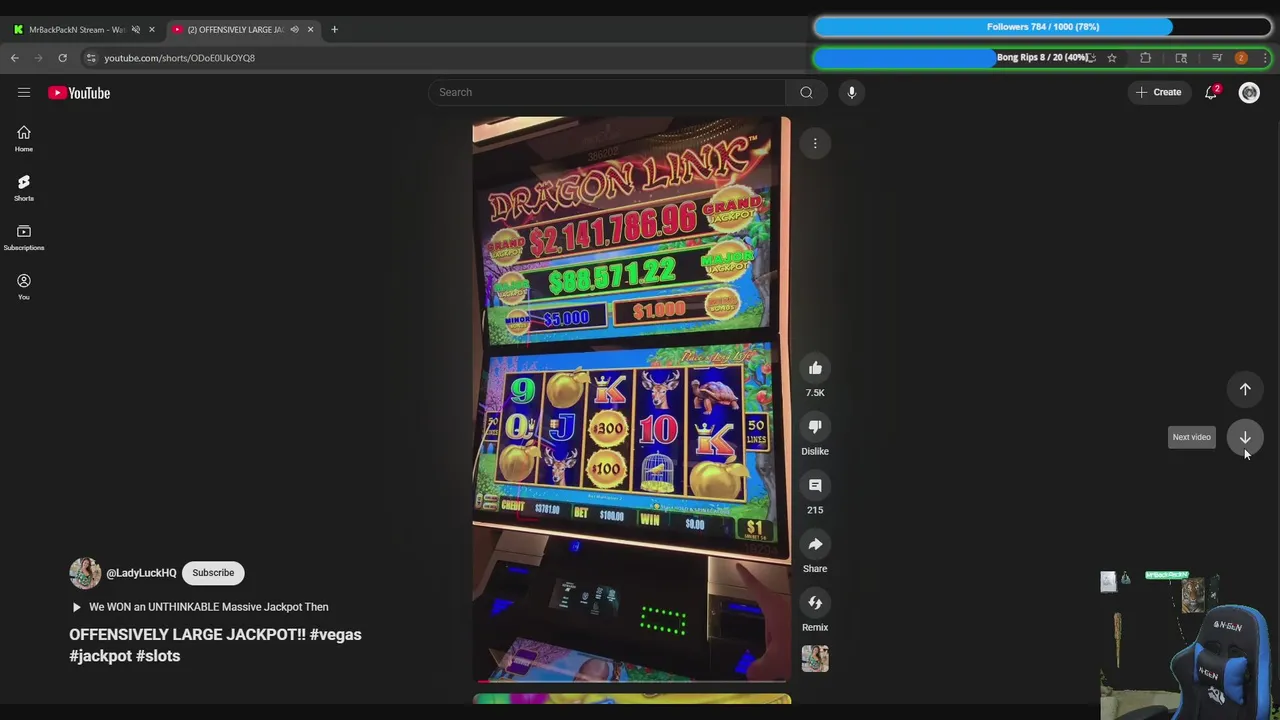Go to previous video with up arrow

coord(1245,389)
